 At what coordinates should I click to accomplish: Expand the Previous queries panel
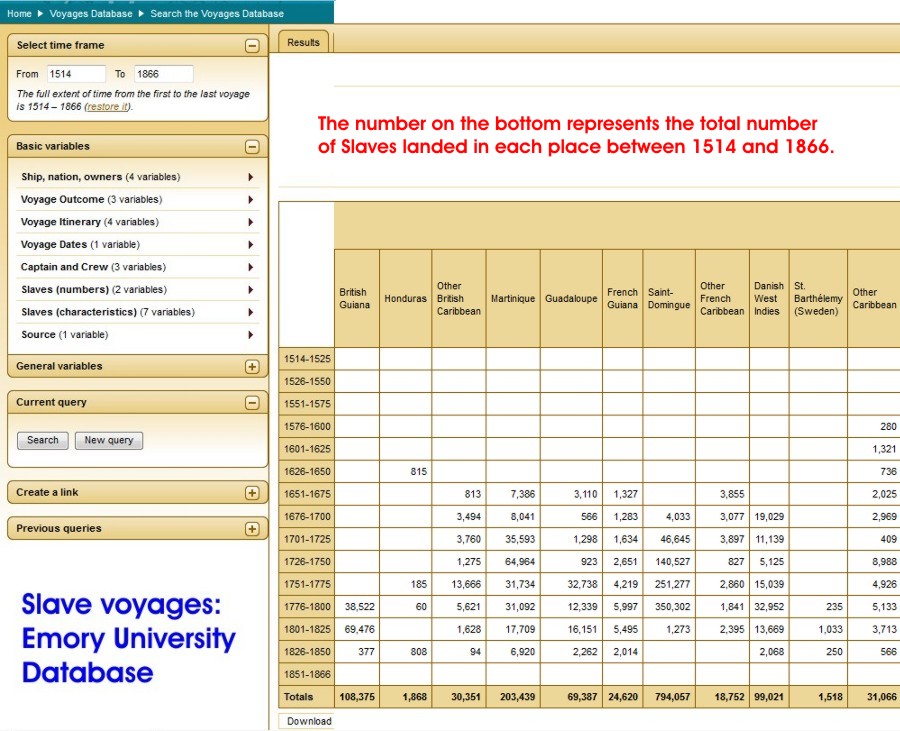pyautogui.click(x=252, y=529)
